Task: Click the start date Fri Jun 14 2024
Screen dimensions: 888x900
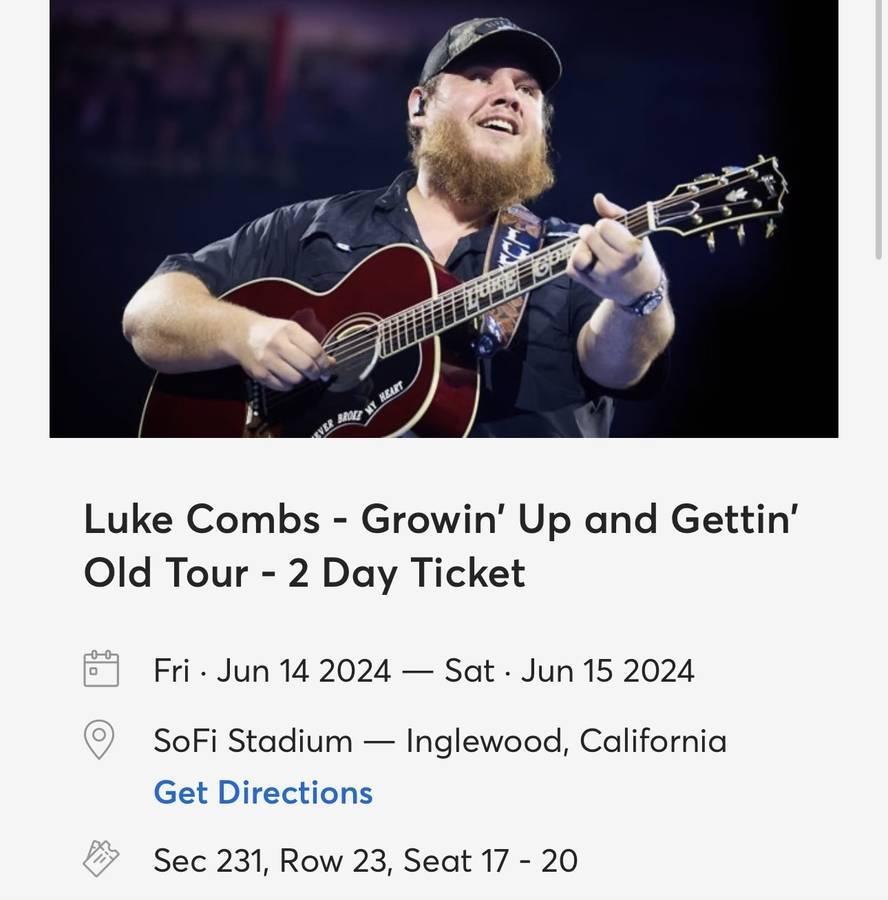Action: coord(272,670)
